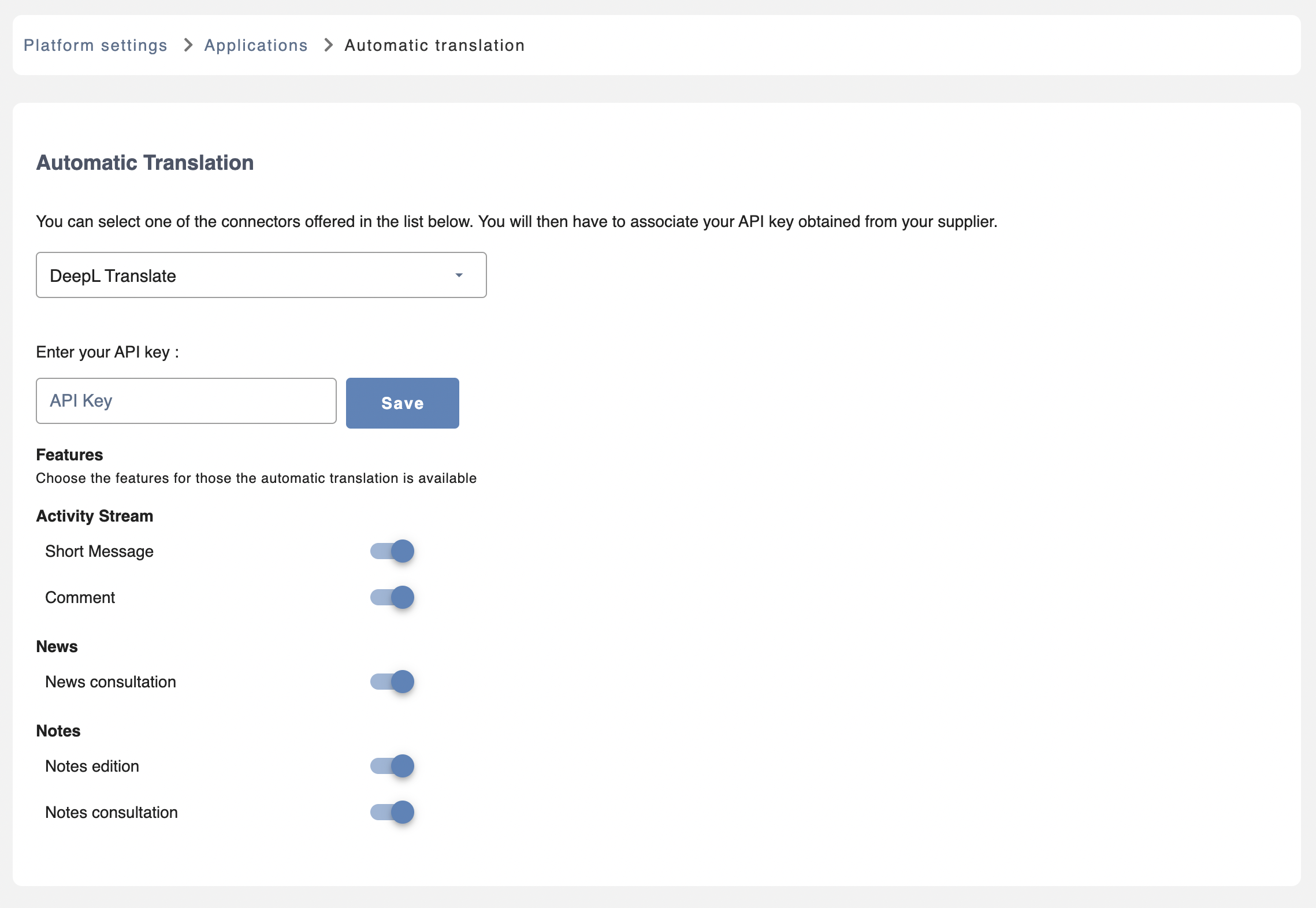Open the DeepL Translate connector dropdown
The image size is (1316, 908).
[x=261, y=276]
